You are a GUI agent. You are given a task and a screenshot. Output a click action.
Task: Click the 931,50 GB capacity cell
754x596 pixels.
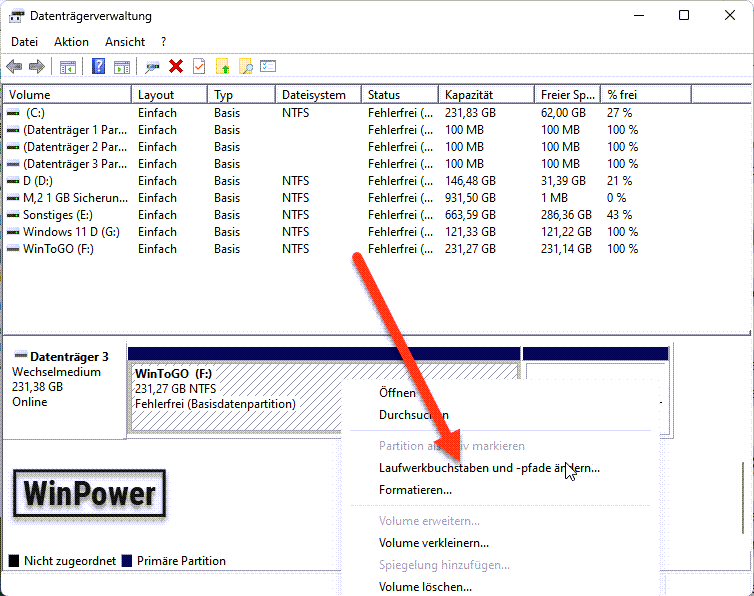[x=470, y=198]
